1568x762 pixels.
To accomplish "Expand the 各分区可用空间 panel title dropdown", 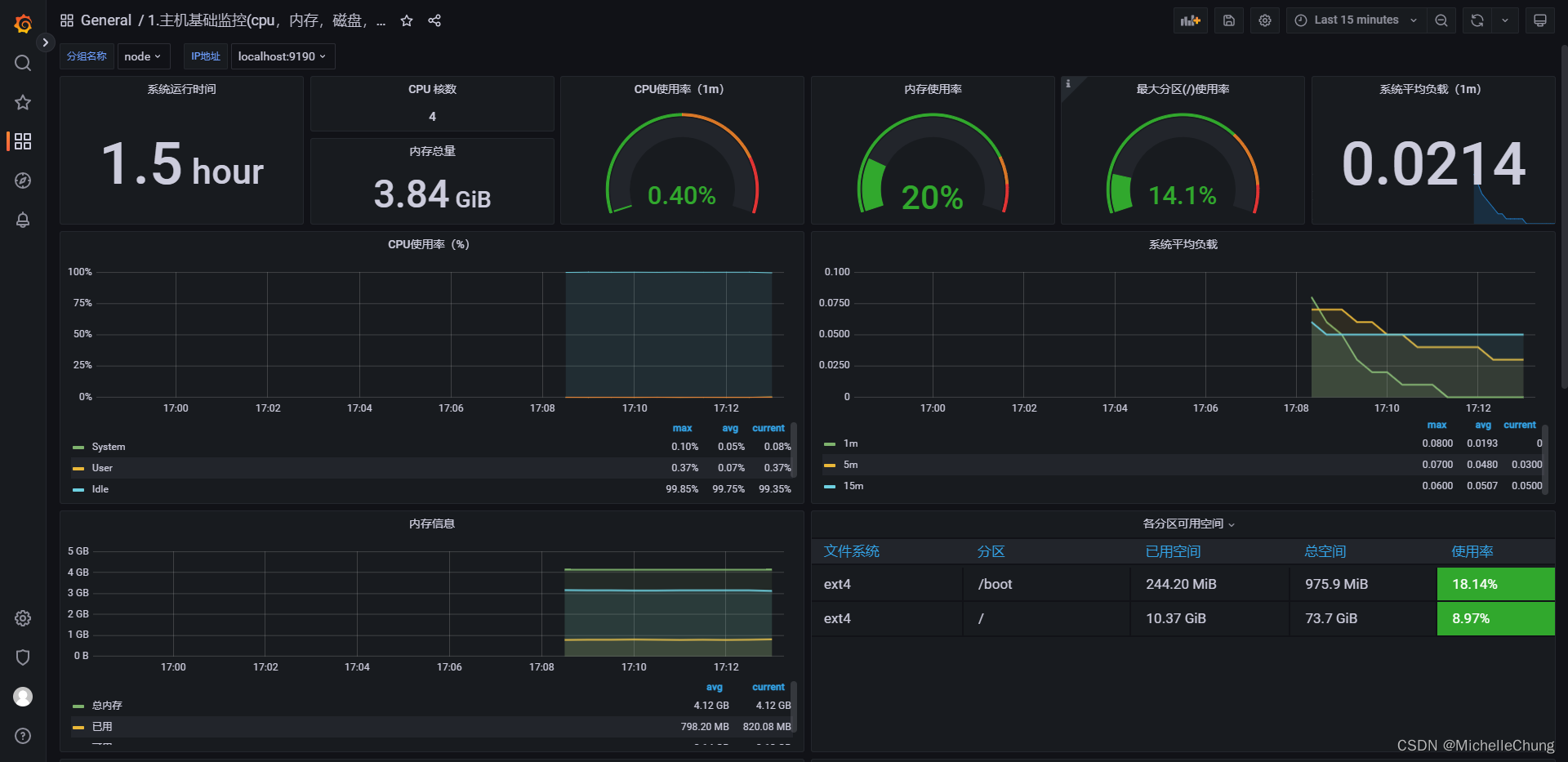I will (1188, 524).
